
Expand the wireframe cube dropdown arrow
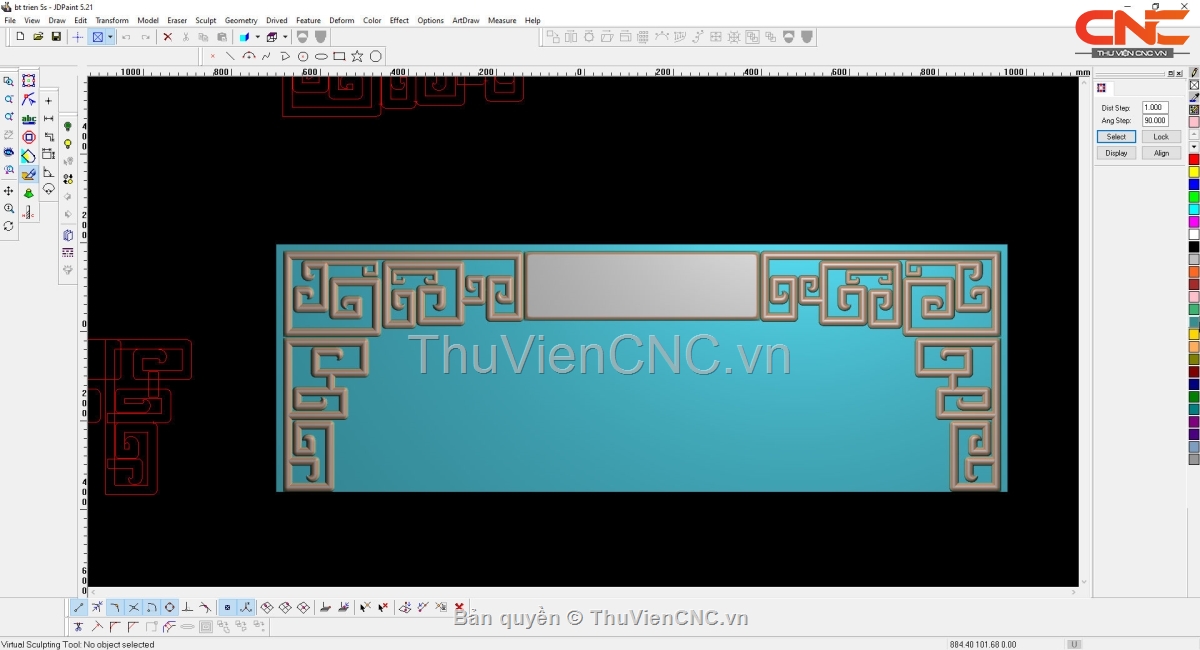pyautogui.click(x=284, y=37)
